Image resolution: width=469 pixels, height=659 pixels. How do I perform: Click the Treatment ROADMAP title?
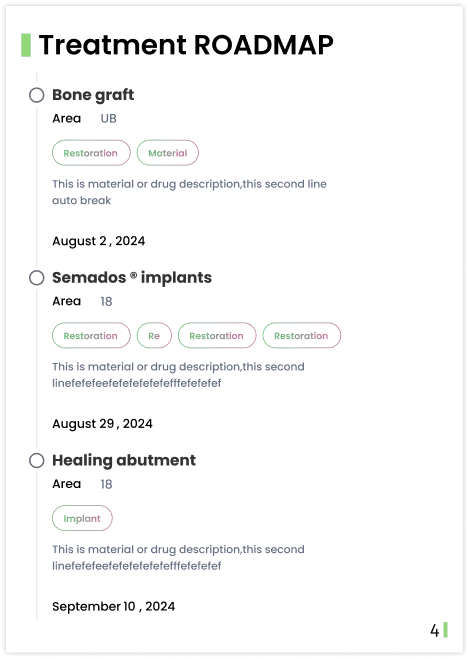click(x=186, y=45)
